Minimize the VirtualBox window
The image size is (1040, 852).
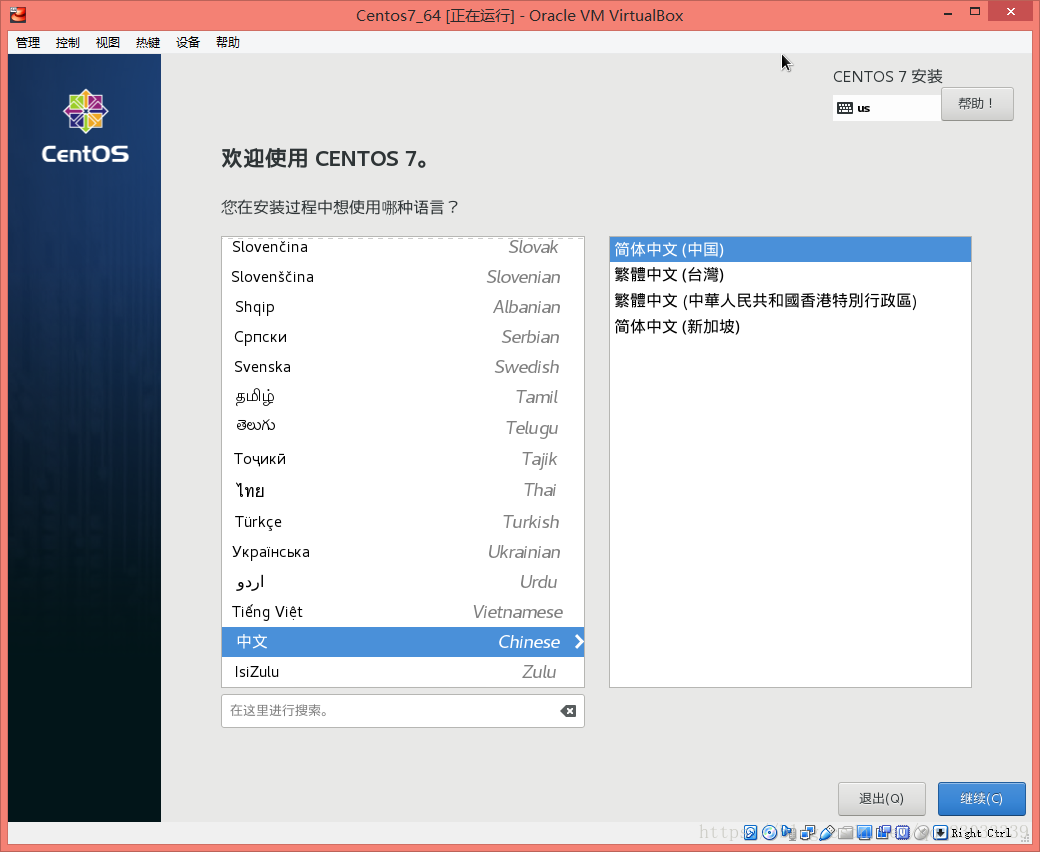tap(948, 12)
